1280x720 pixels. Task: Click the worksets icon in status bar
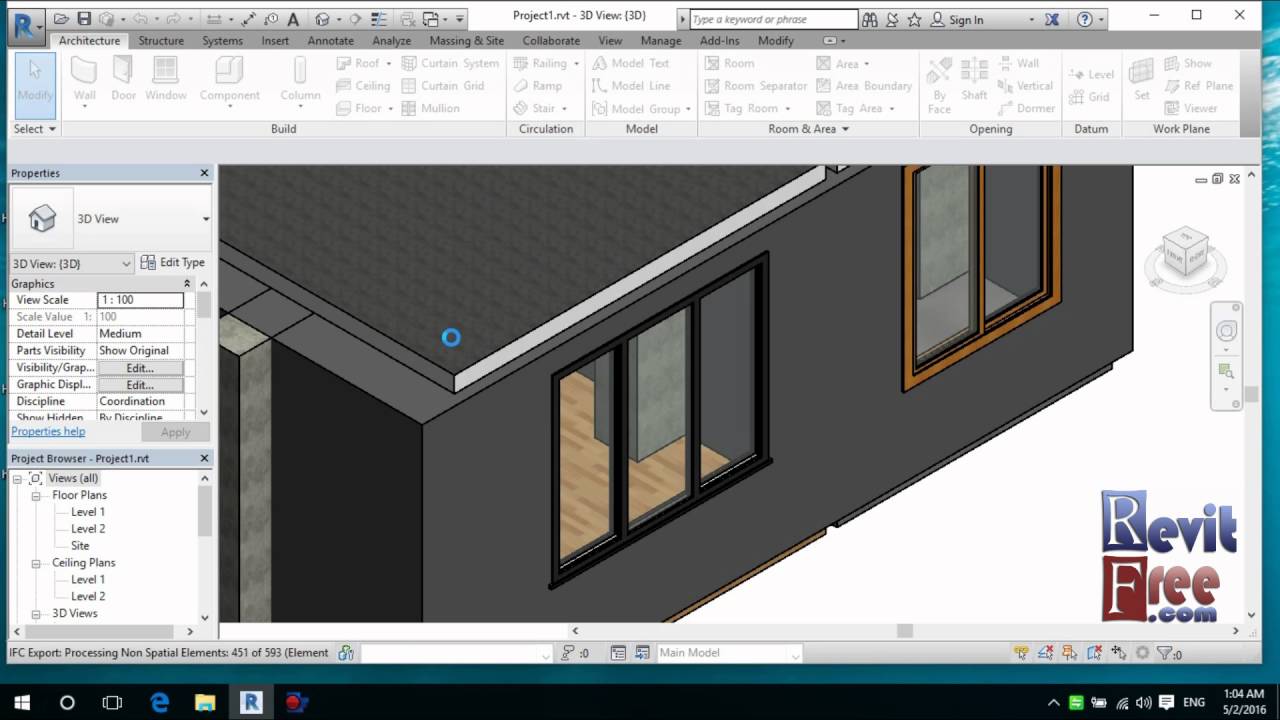[346, 653]
